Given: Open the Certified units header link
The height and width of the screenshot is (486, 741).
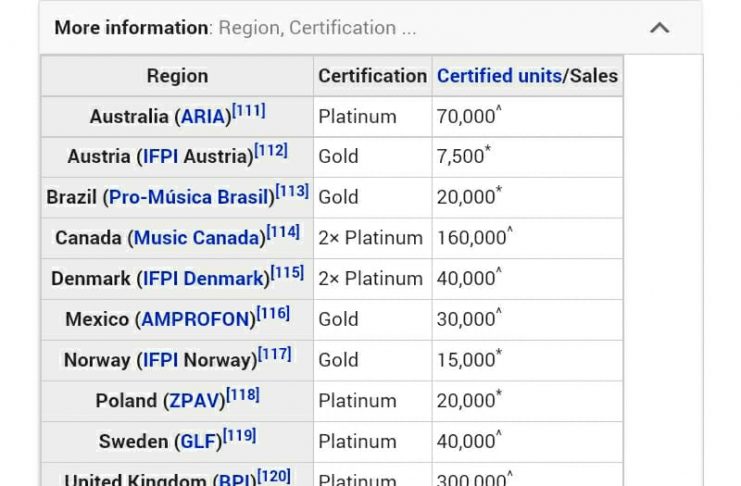Looking at the screenshot, I should tap(499, 75).
